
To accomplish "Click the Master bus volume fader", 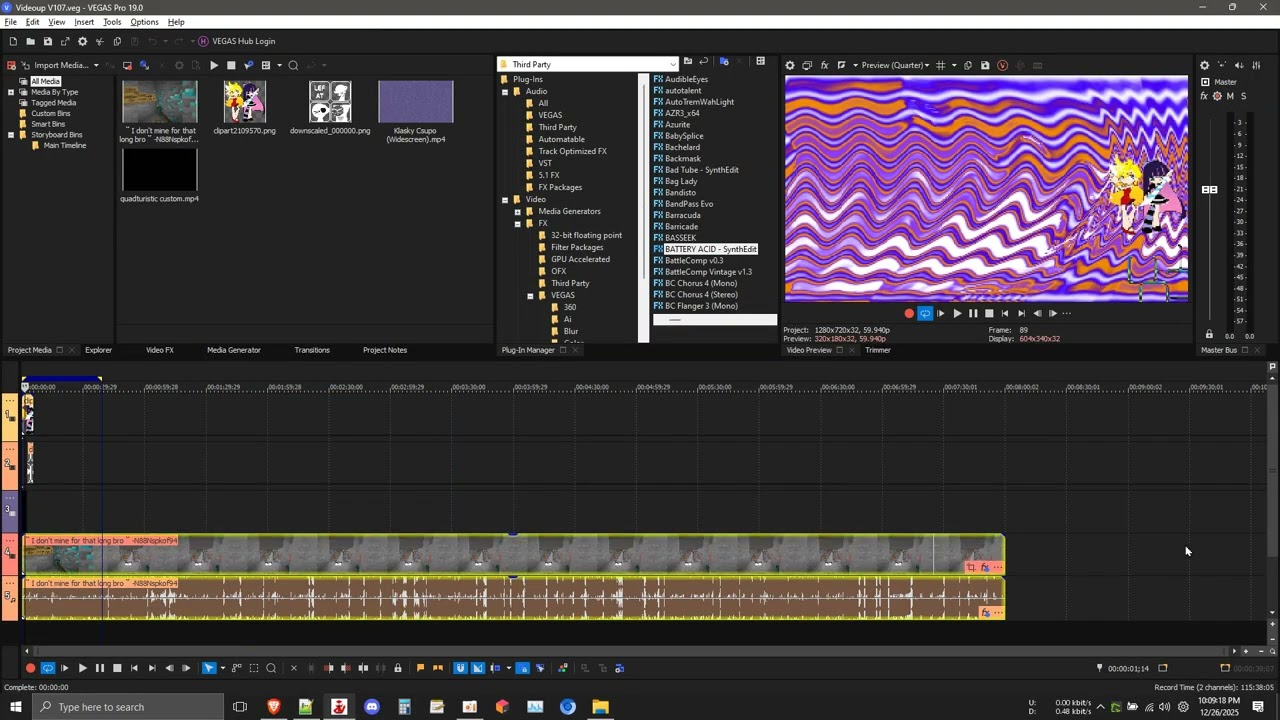I will click(x=1210, y=189).
